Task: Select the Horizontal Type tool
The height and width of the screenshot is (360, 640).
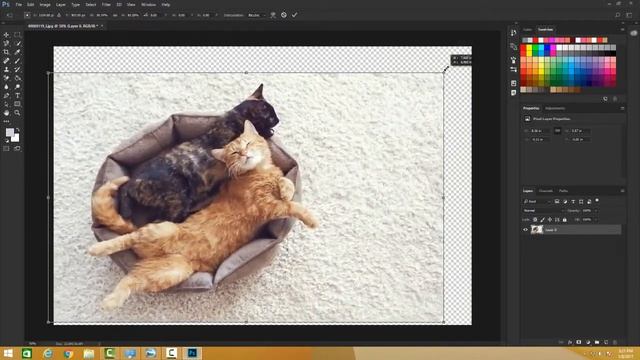Action: (x=17, y=96)
